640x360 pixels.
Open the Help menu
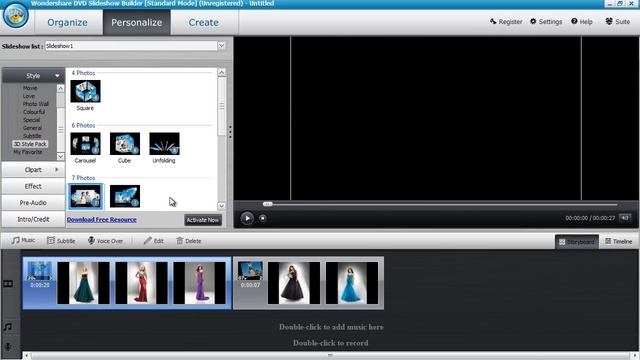click(x=582, y=22)
